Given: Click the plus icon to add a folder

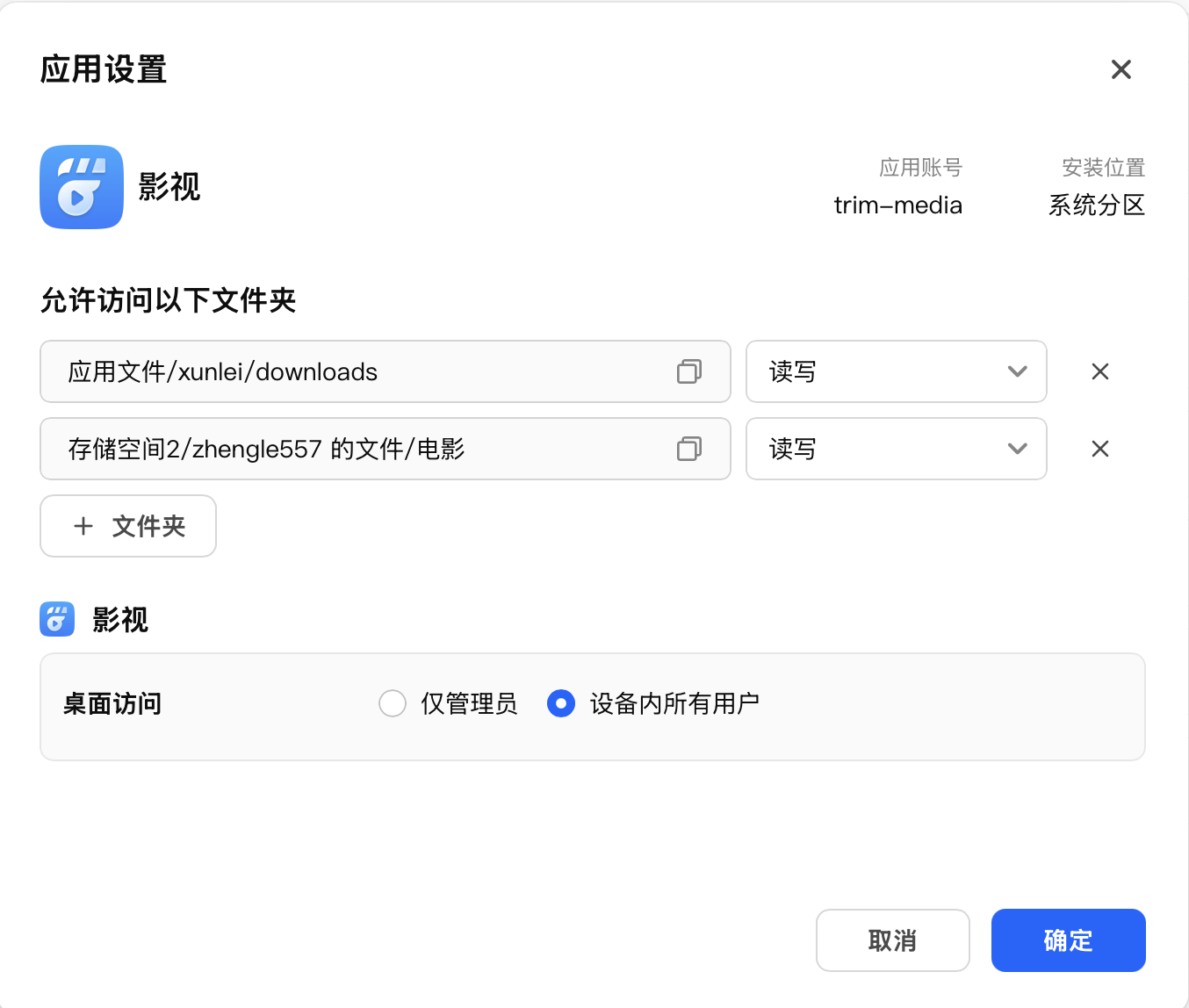Looking at the screenshot, I should tap(83, 526).
